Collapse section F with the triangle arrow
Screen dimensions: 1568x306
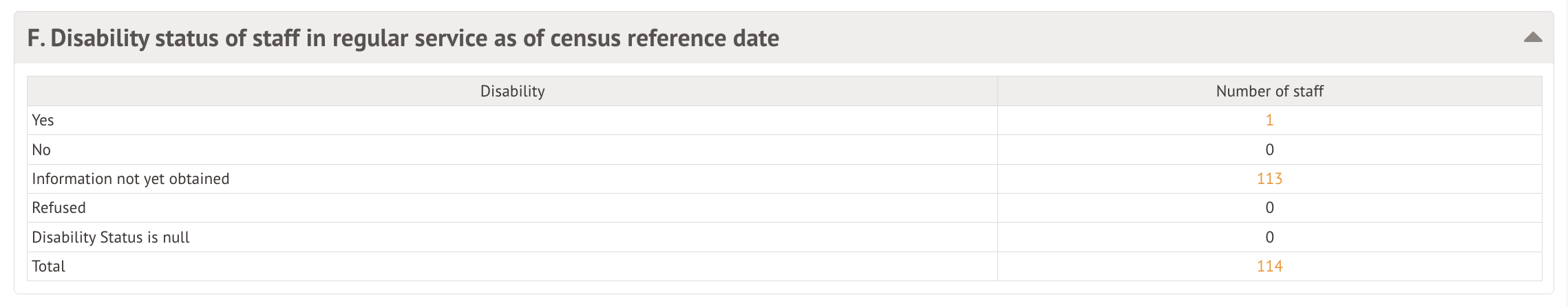point(1533,38)
